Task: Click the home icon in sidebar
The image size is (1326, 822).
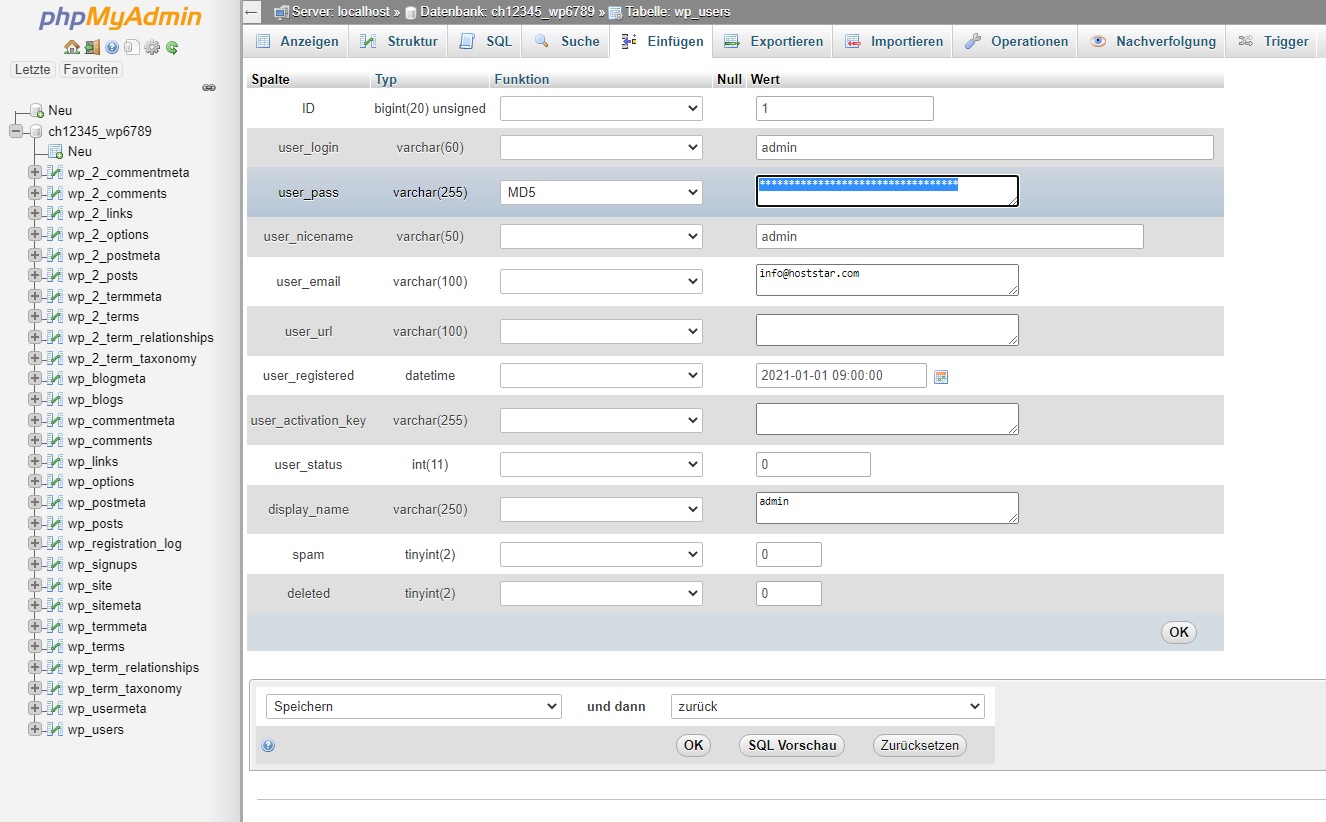Action: pyautogui.click(x=71, y=47)
